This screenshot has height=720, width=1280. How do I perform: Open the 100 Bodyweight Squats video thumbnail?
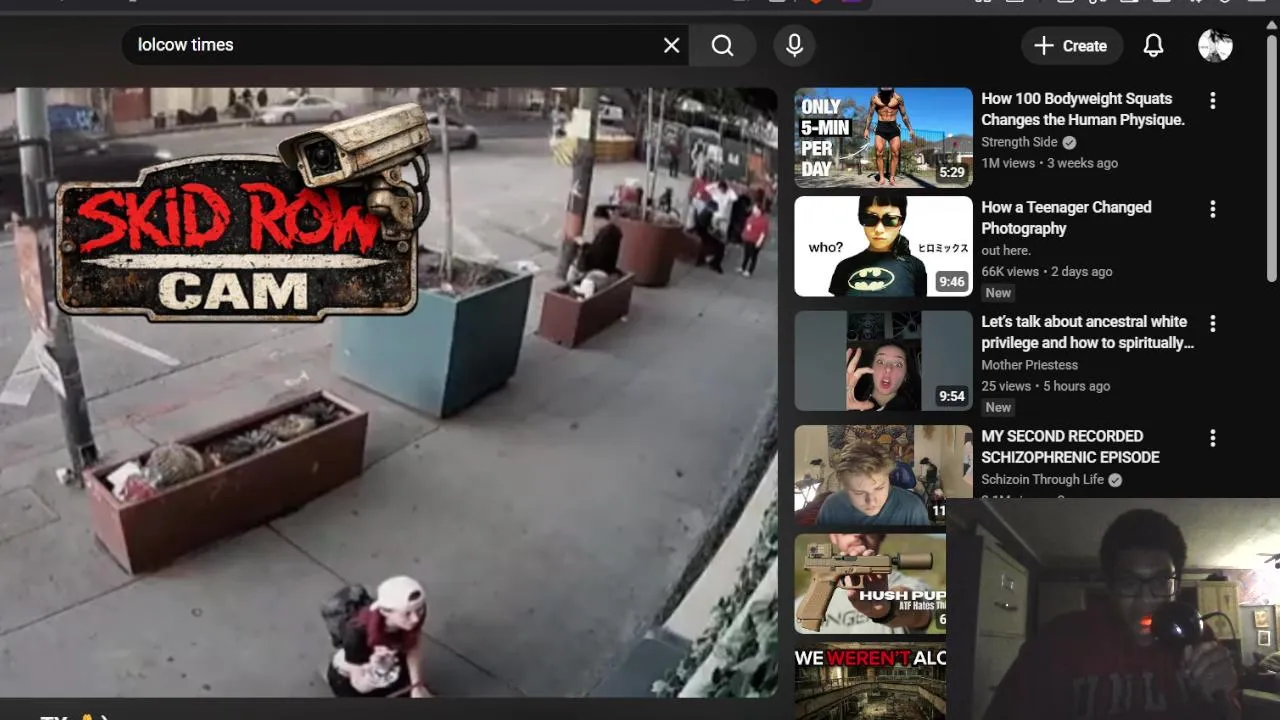pos(883,138)
